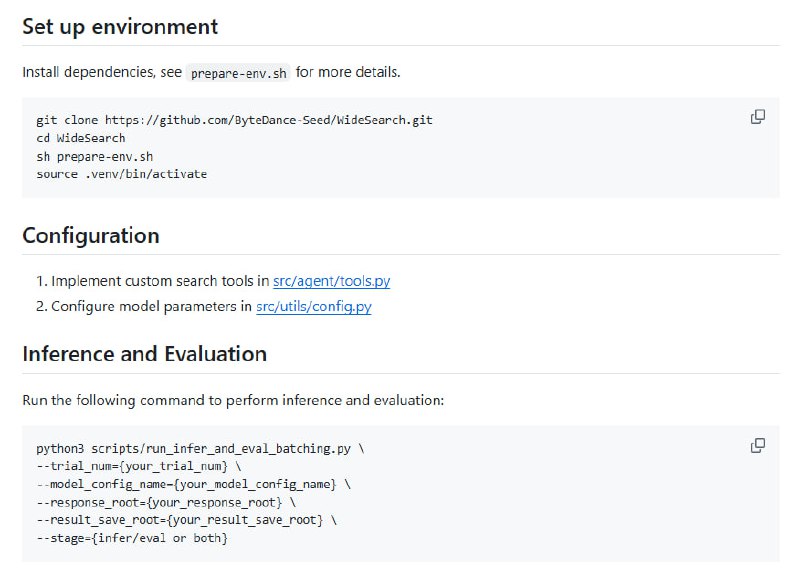Click the 'source .venv/bin/activate' line
The width and height of the screenshot is (800, 574).
121,174
